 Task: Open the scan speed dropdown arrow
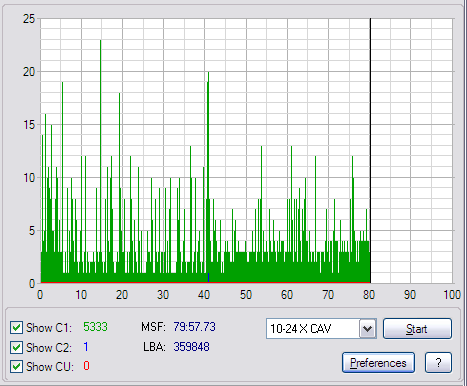click(x=368, y=329)
